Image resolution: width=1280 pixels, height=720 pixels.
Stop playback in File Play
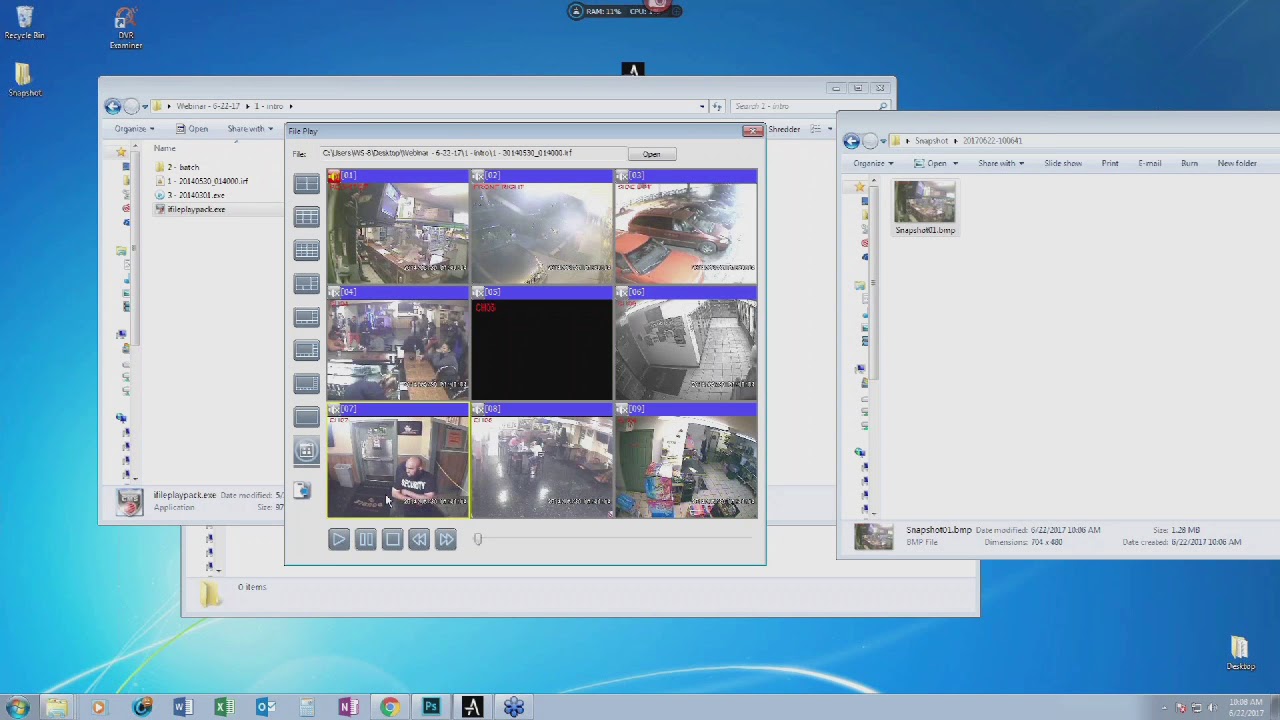392,540
